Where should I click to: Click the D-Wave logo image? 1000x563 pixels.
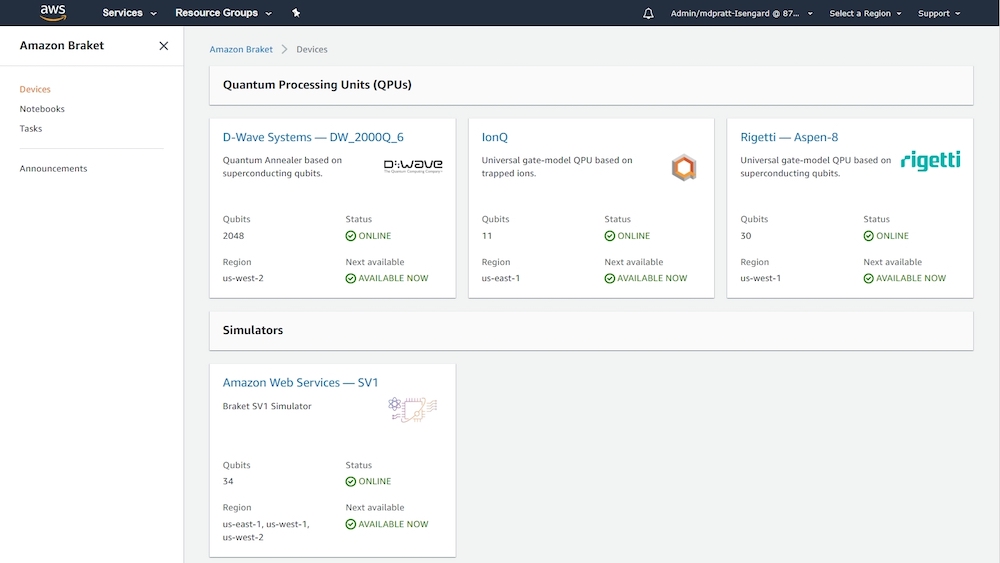pos(413,166)
